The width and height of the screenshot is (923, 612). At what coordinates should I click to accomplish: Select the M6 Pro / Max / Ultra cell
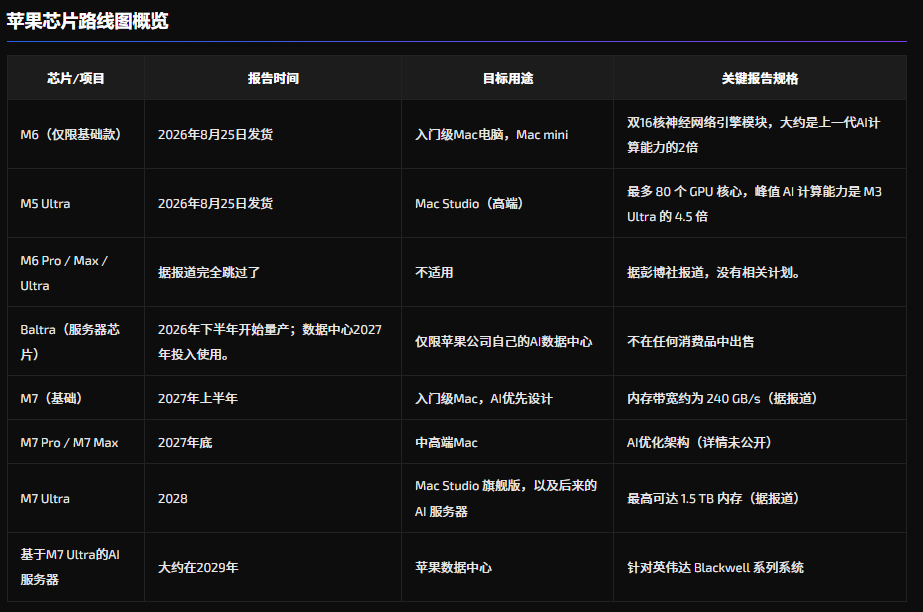click(x=76, y=272)
